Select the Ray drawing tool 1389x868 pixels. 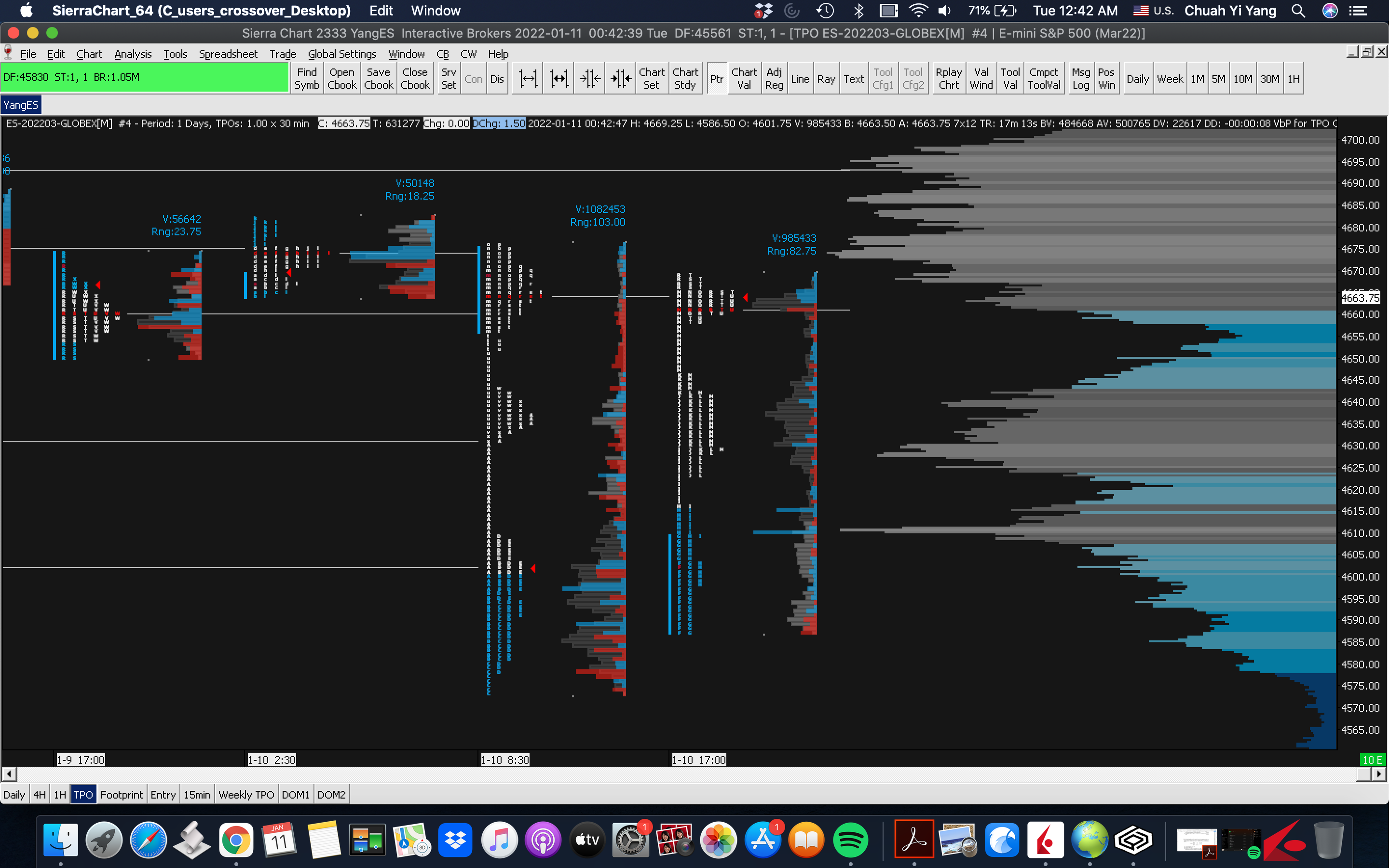pyautogui.click(x=826, y=79)
